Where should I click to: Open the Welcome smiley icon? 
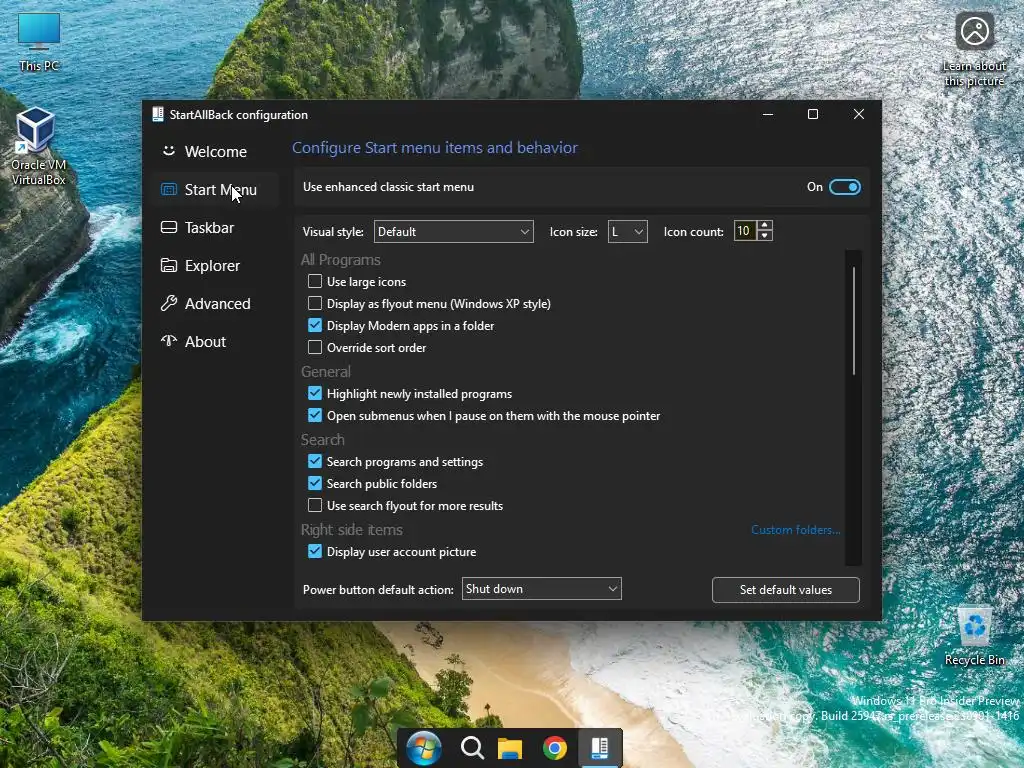pyautogui.click(x=168, y=151)
